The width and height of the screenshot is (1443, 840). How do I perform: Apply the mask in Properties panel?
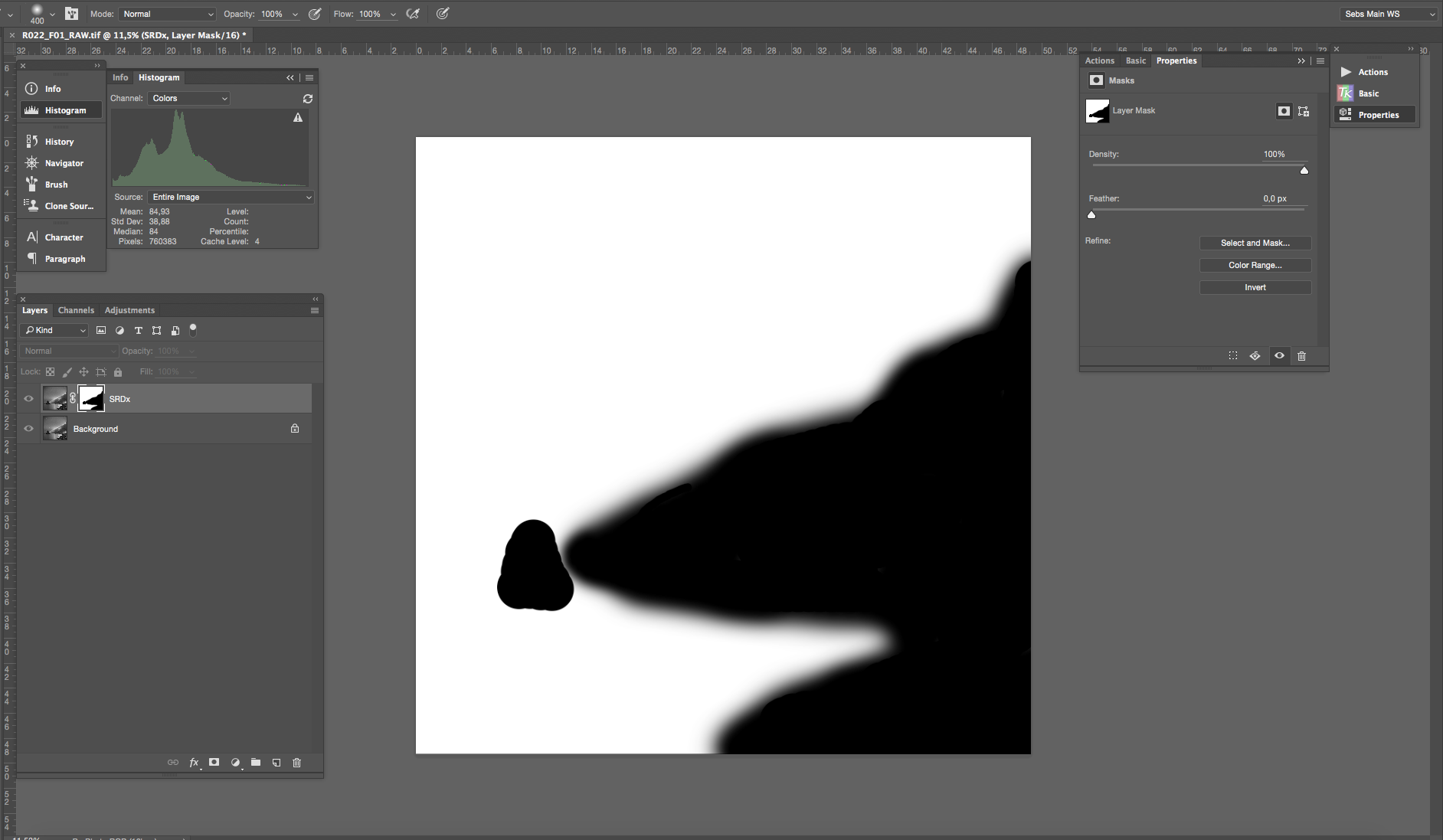(x=1255, y=356)
